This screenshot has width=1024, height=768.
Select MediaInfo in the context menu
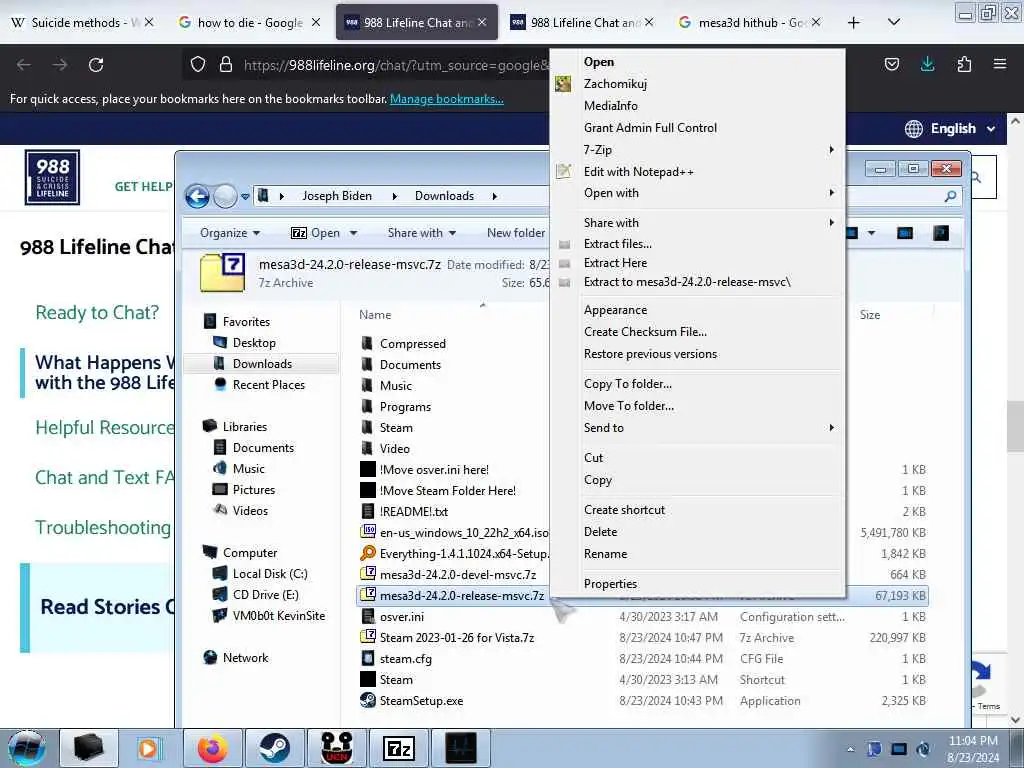tap(611, 106)
